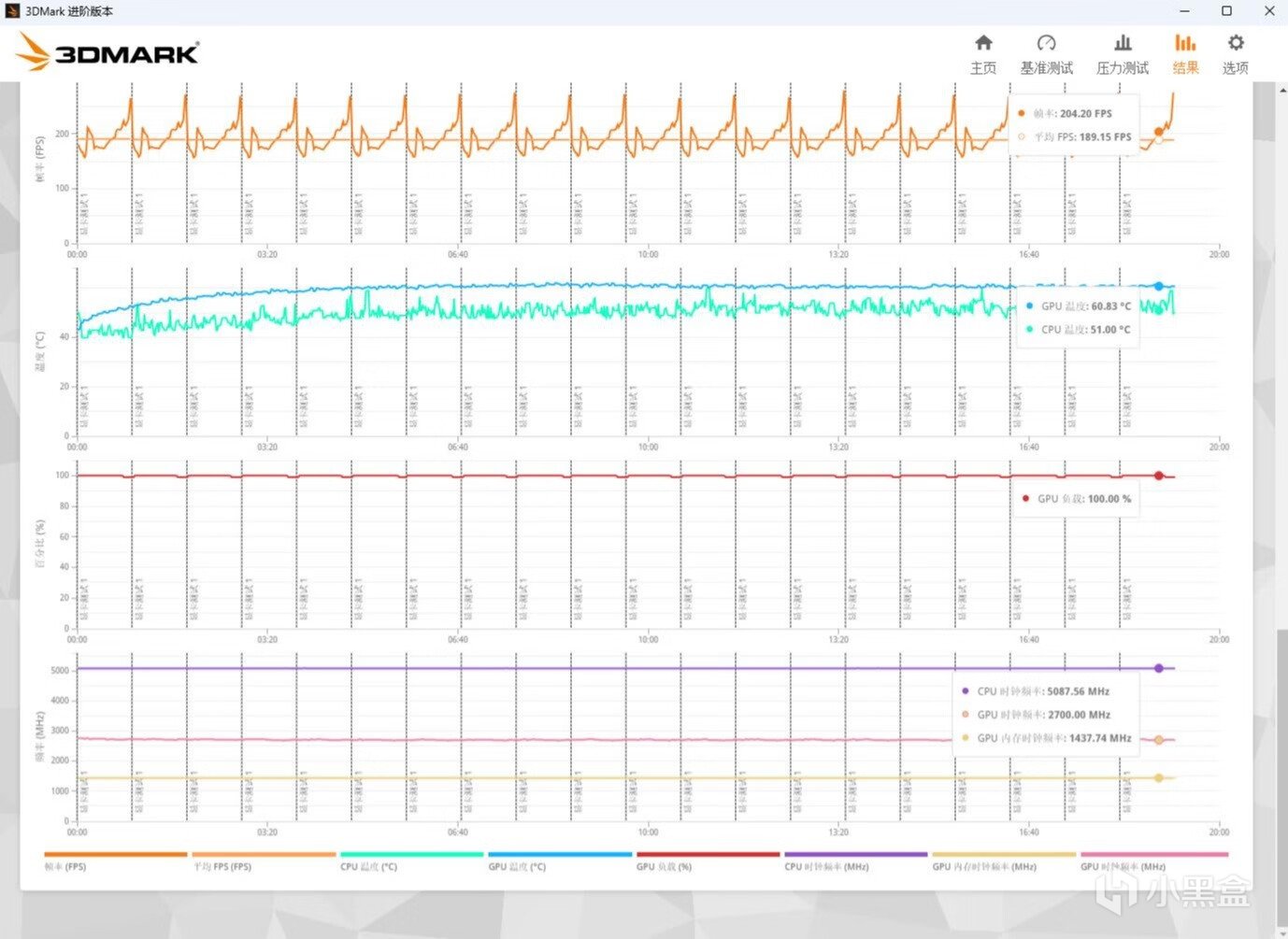Open the 选项 options gear

click(1236, 54)
